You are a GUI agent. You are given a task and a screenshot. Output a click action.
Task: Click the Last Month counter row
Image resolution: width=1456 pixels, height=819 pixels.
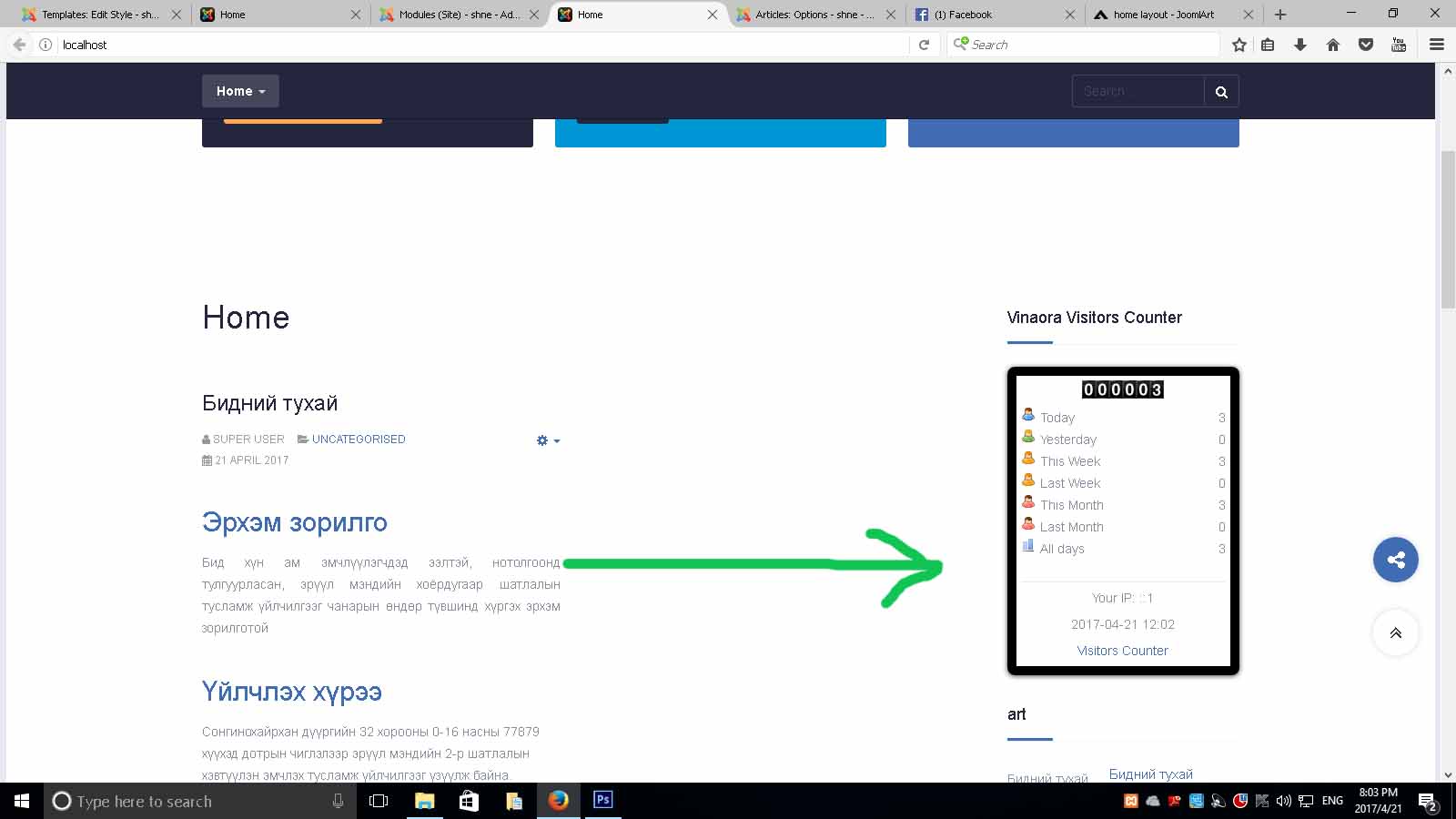(1123, 527)
